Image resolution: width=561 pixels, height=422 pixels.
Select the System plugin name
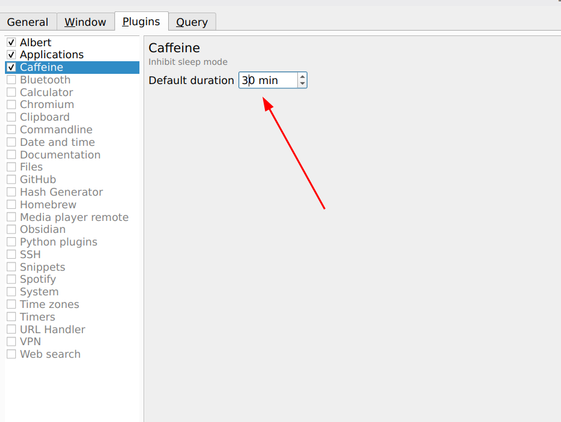(39, 292)
